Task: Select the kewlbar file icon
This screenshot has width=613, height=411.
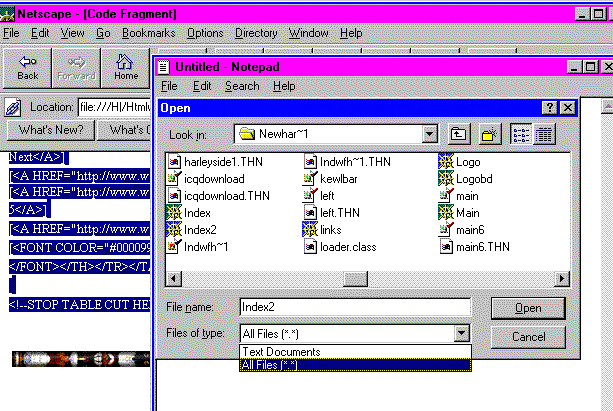Action: coord(310,179)
